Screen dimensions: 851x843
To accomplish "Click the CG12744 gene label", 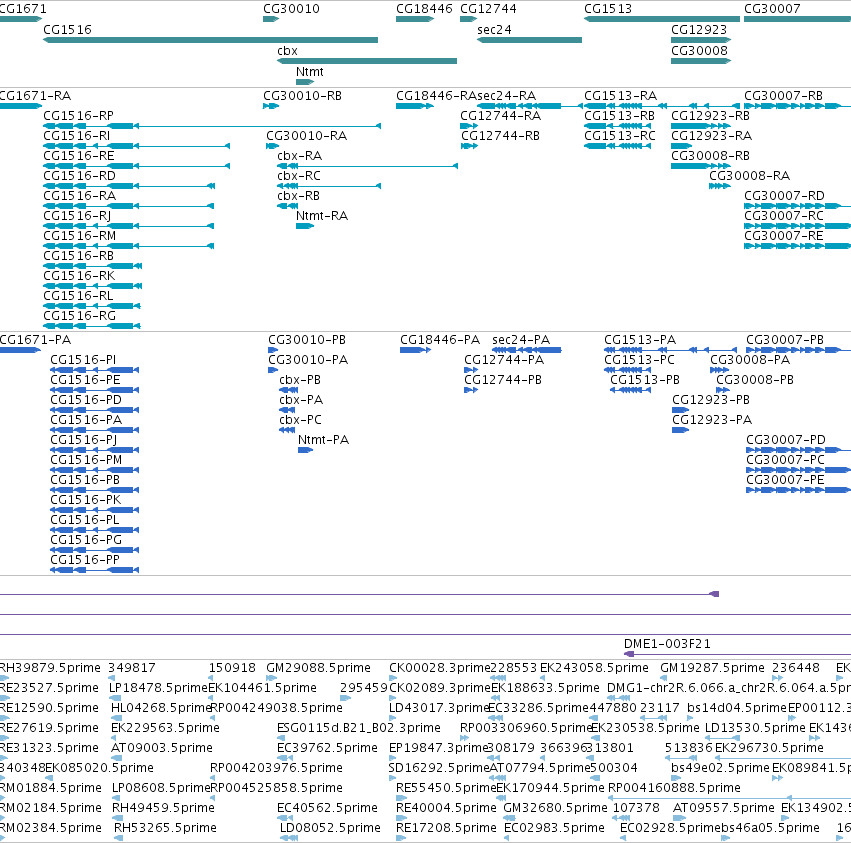I will [488, 9].
